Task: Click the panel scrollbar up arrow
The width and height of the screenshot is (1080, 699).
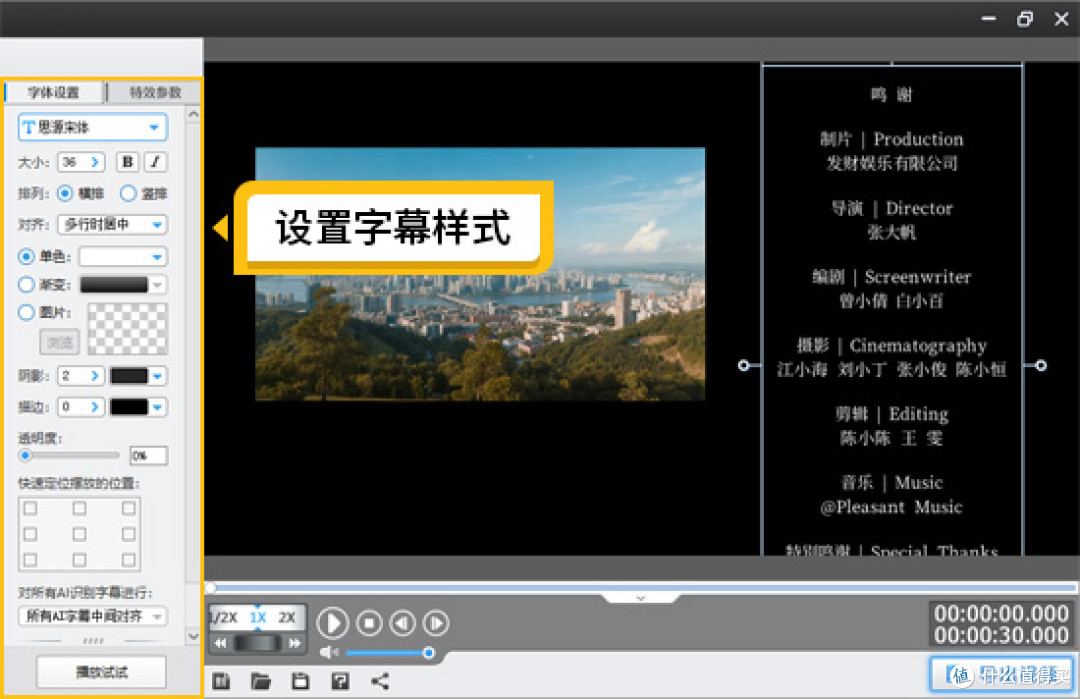Action: click(194, 114)
